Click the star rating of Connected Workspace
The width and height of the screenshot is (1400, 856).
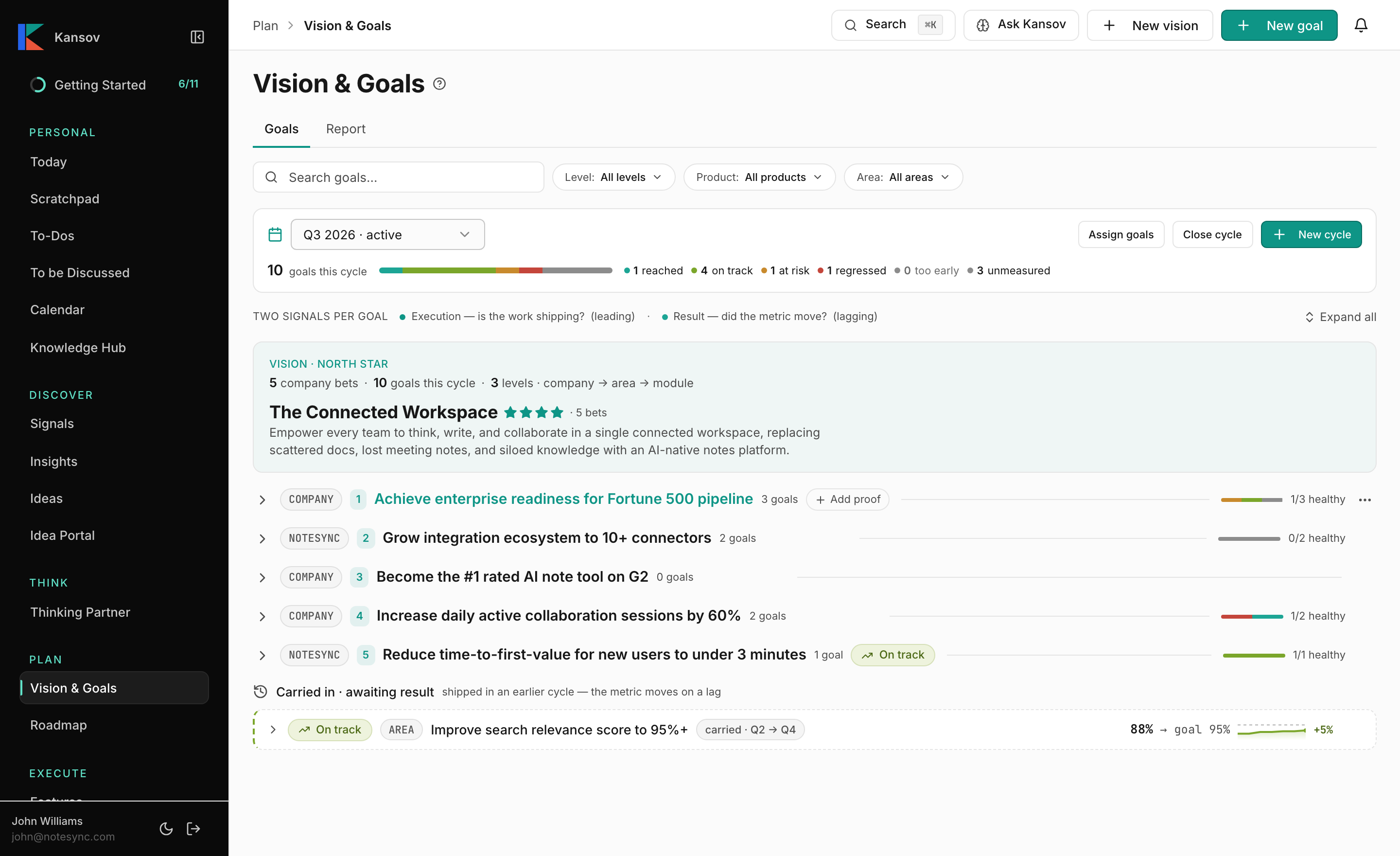click(x=534, y=412)
